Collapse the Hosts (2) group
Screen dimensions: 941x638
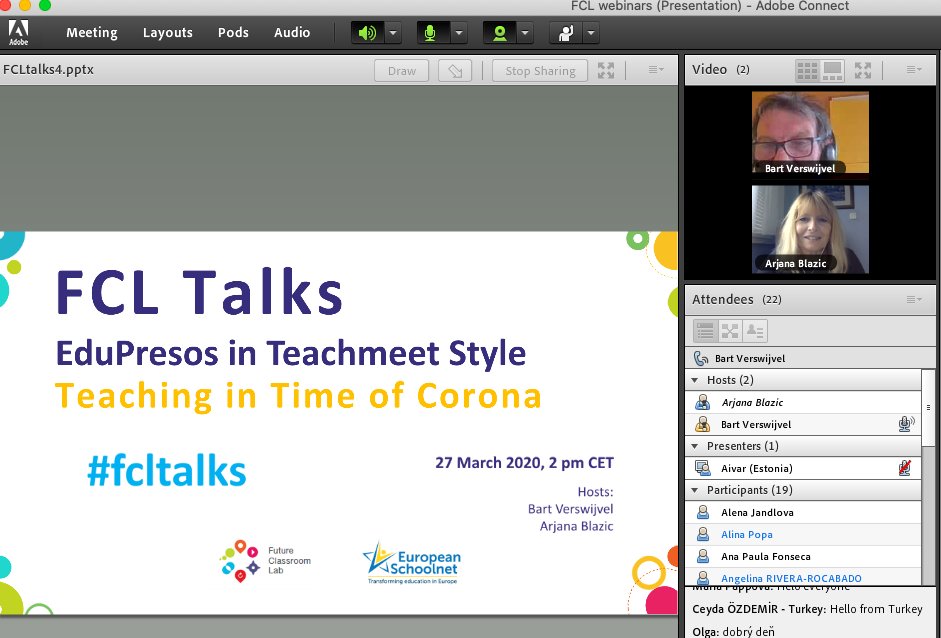pos(695,380)
